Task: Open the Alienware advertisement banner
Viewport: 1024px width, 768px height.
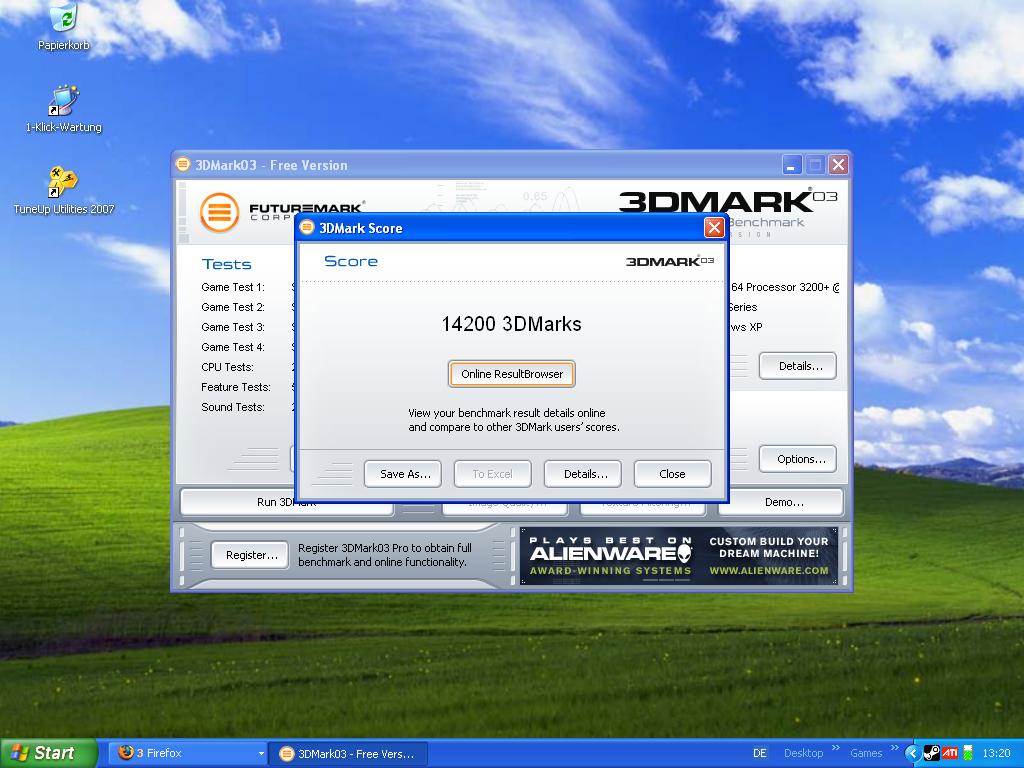Action: [x=679, y=556]
